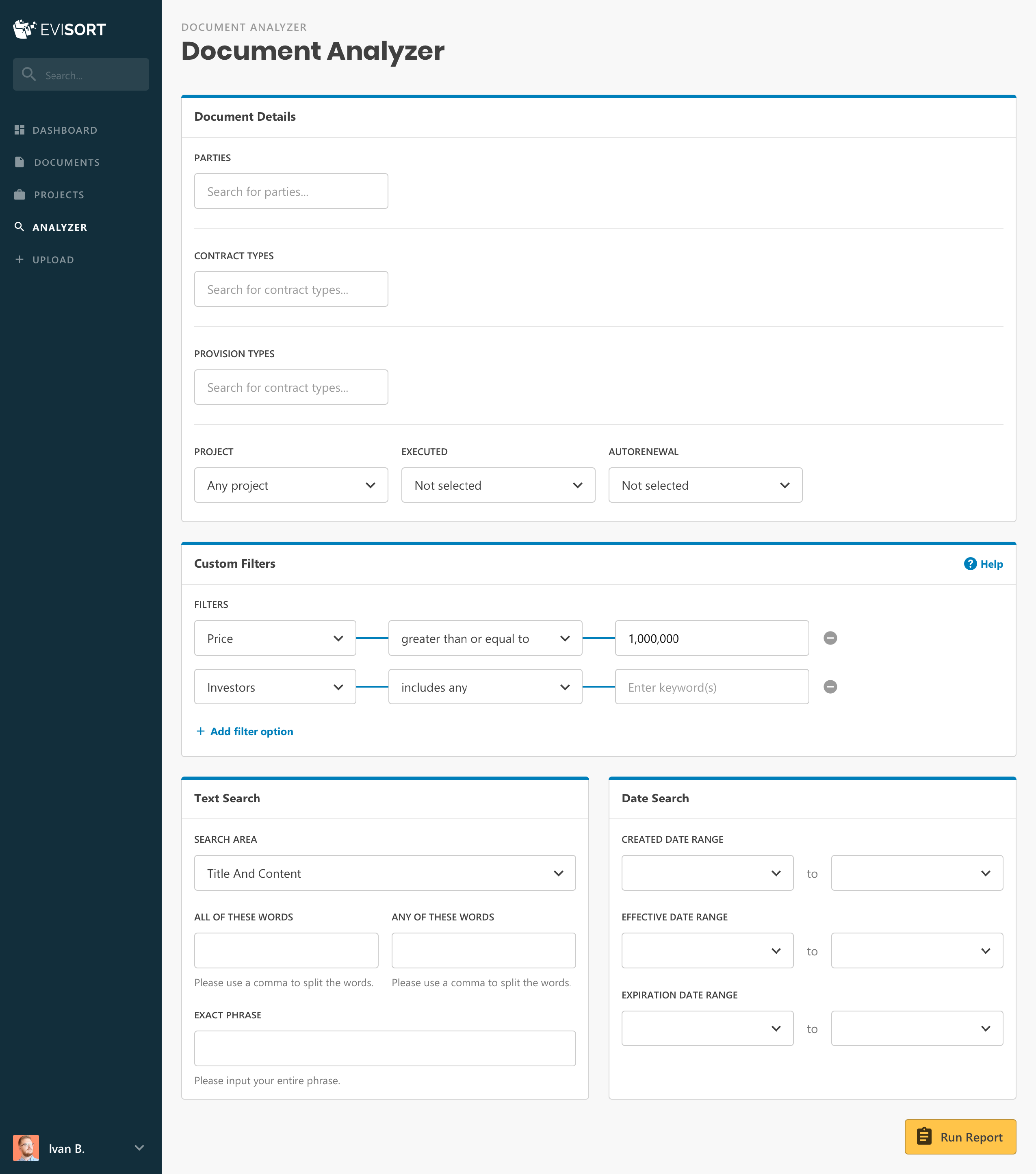The height and width of the screenshot is (1174, 1036).
Task: Remove the Price filter row
Action: point(830,638)
